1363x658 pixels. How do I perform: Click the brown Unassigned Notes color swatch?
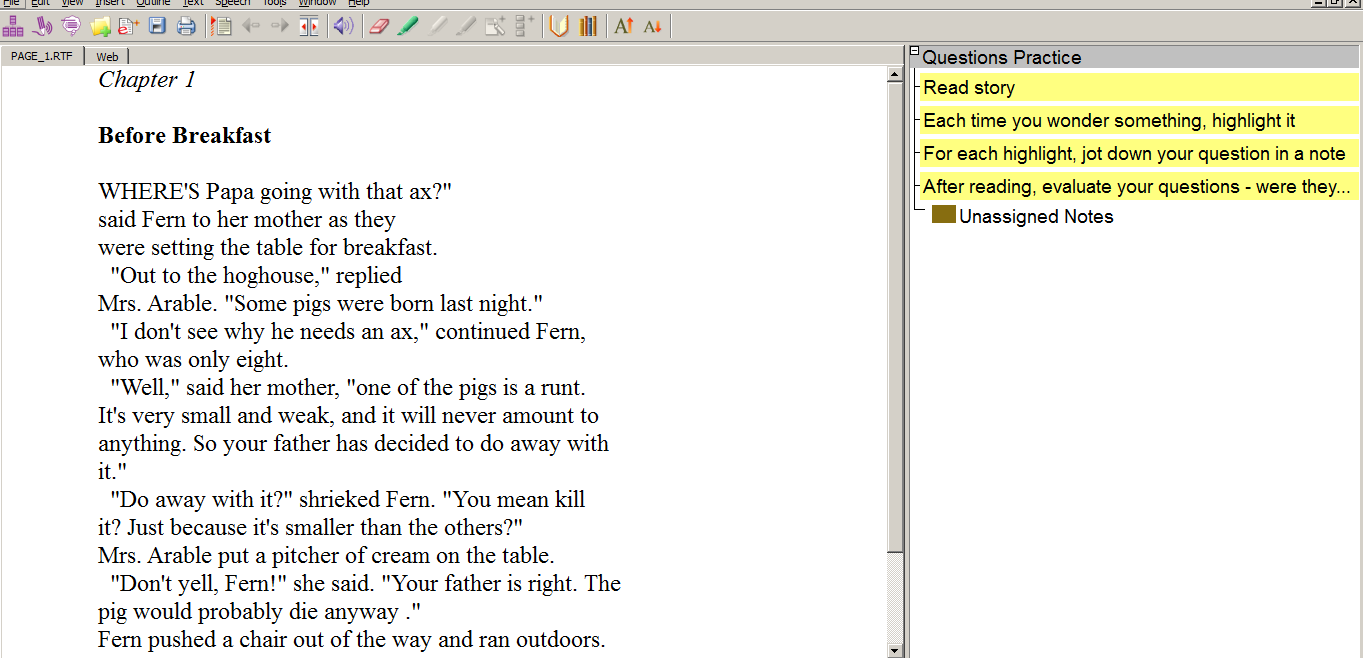(943, 215)
